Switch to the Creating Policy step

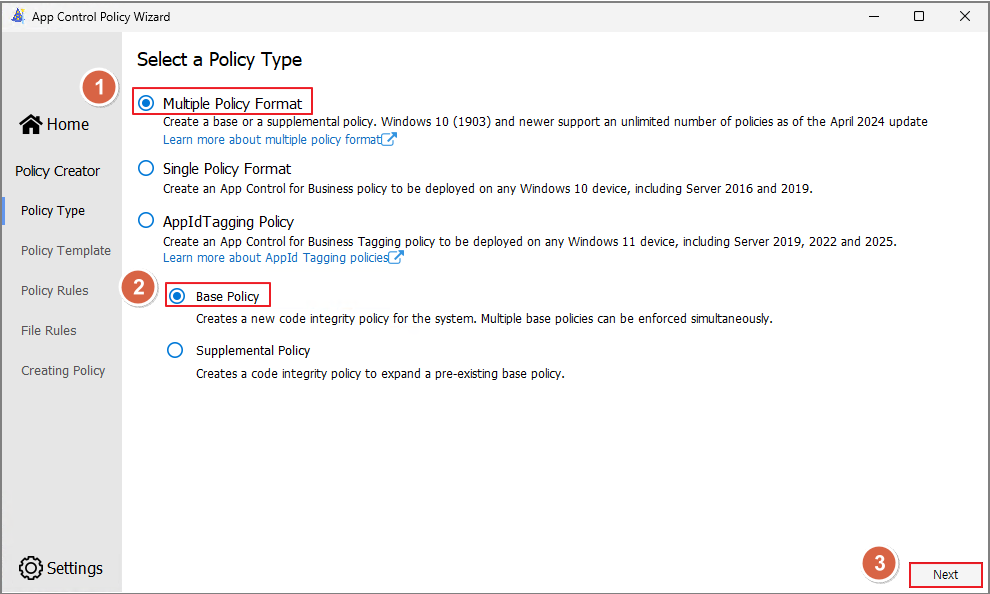click(x=63, y=371)
